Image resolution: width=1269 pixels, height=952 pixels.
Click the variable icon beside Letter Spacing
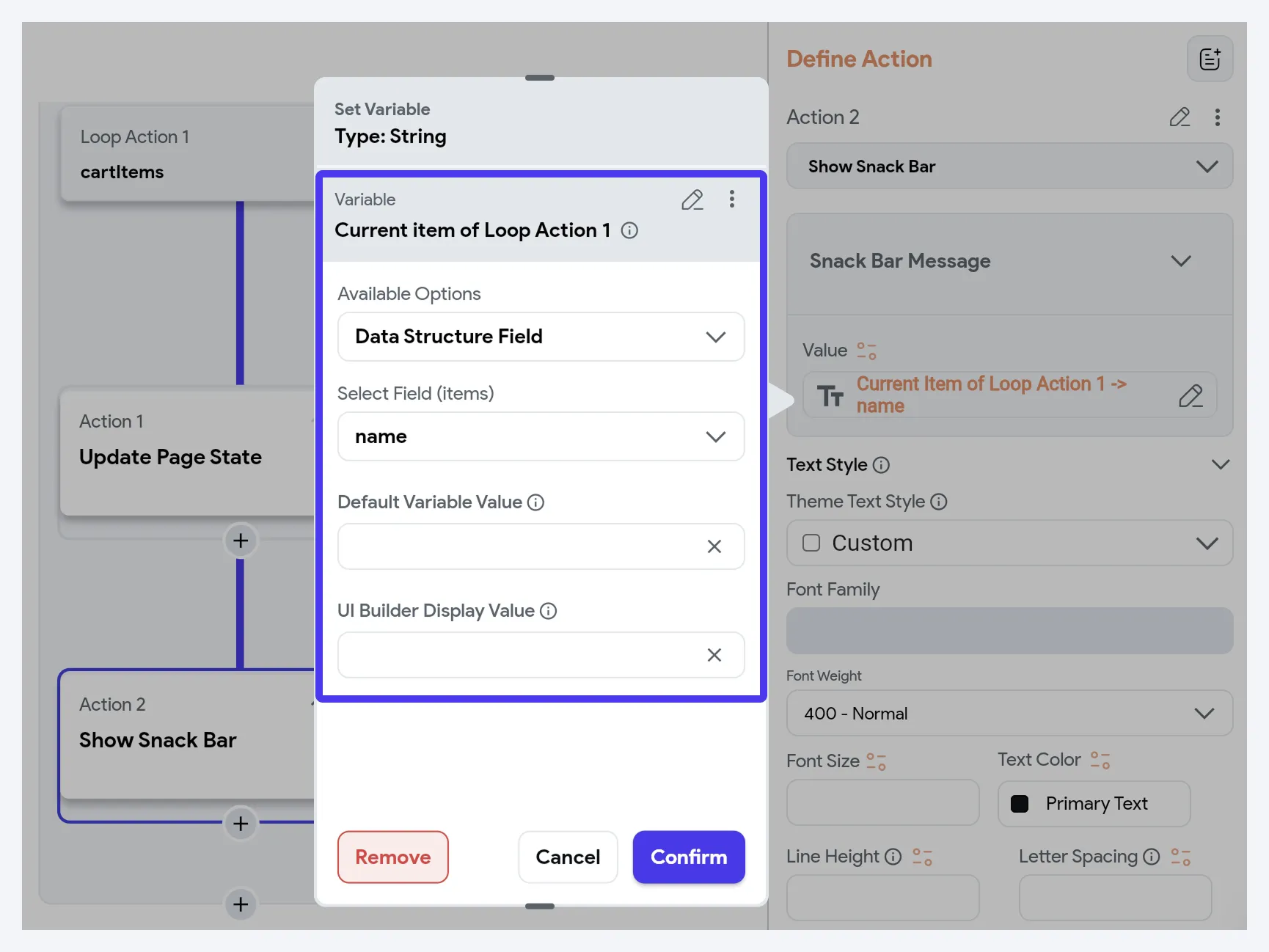pyautogui.click(x=1181, y=857)
